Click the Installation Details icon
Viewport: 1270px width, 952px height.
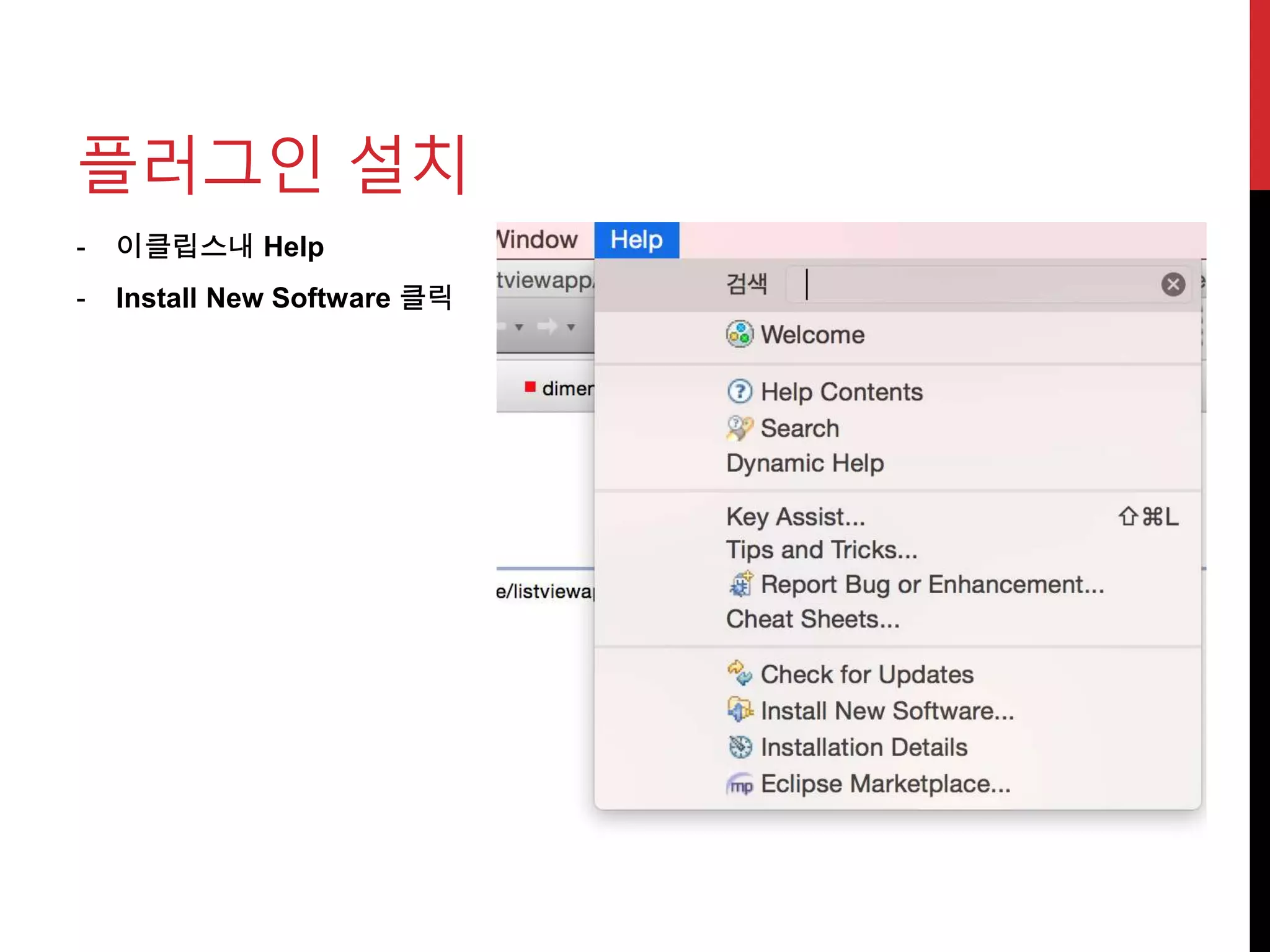coord(740,746)
